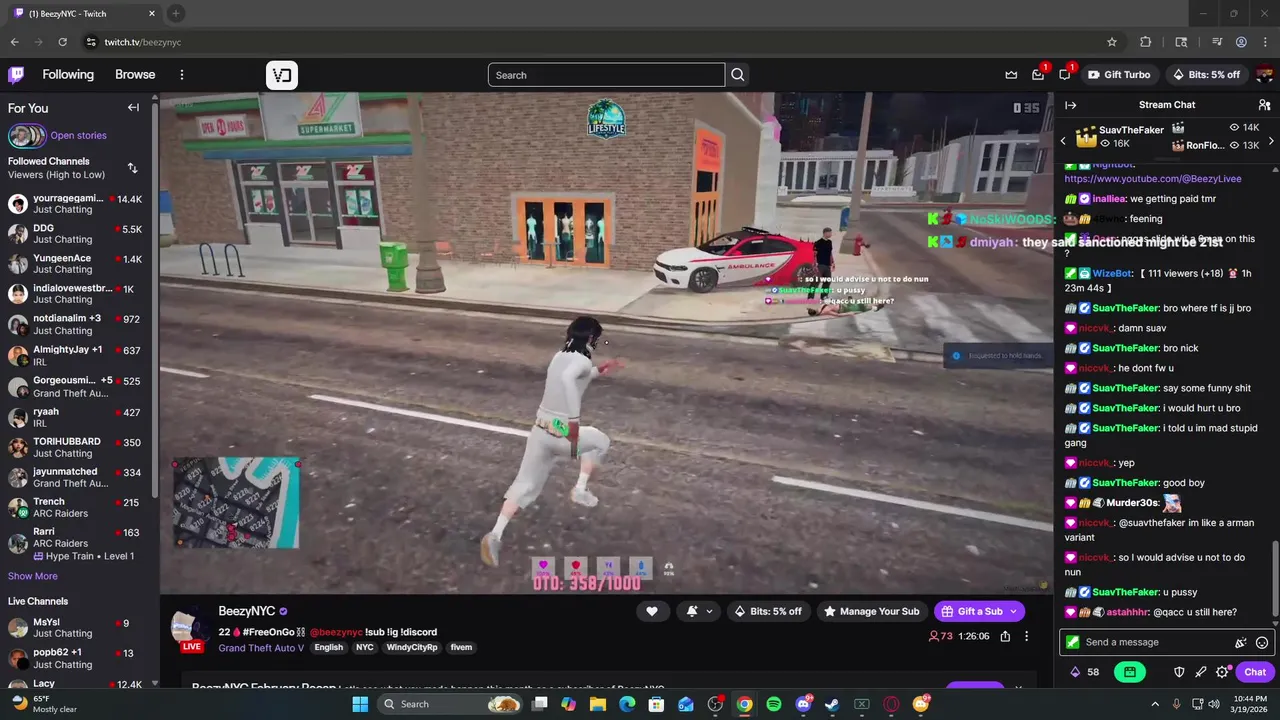Click top bar Bits: 5% off button
The image size is (1280, 720).
(x=1205, y=75)
